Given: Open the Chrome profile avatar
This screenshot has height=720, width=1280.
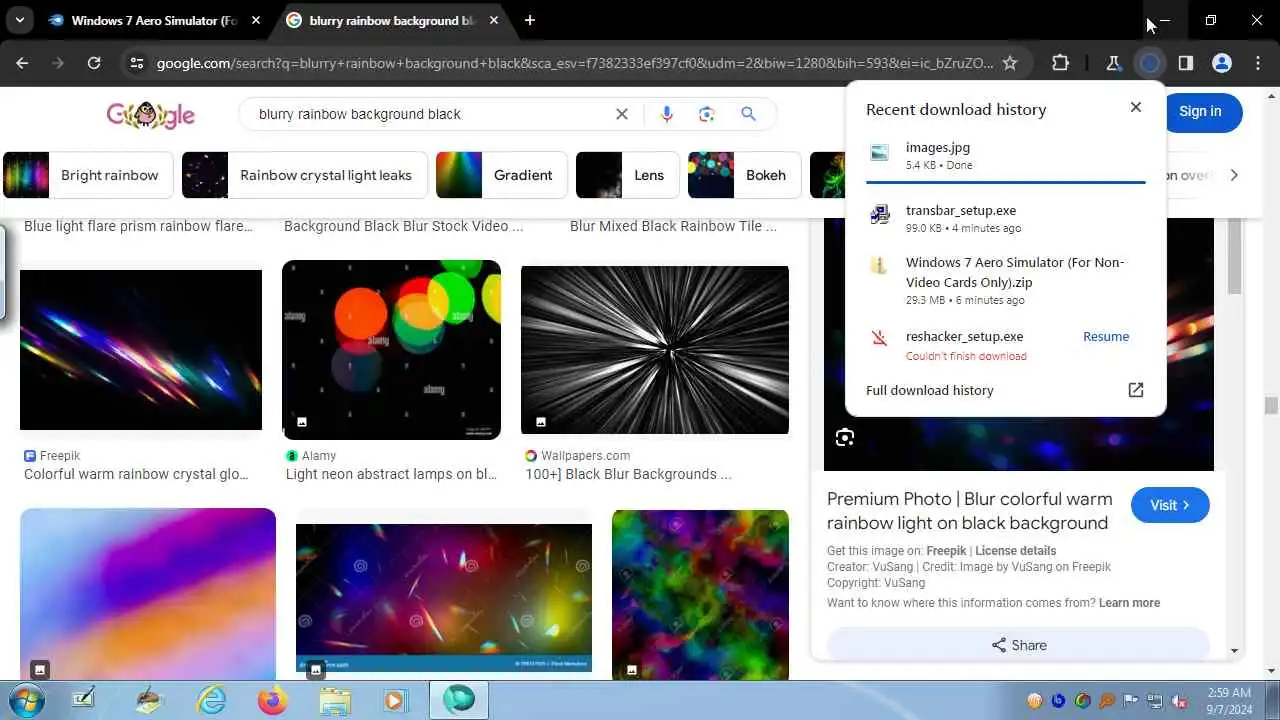Looking at the screenshot, I should coord(1222,63).
